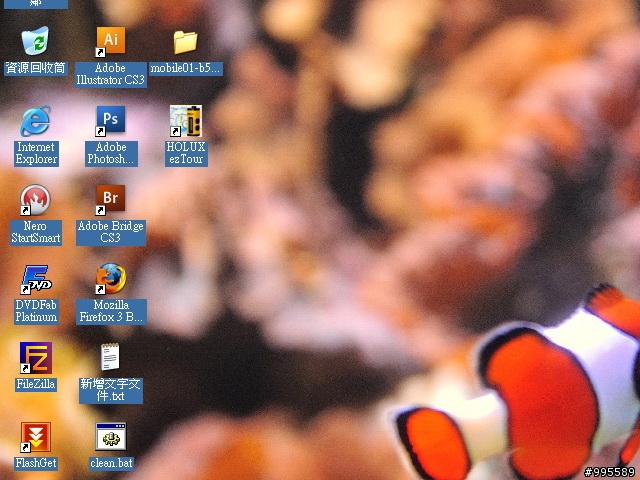The height and width of the screenshot is (480, 640).
Task: Select the Mozilla Firefox 3 Beta icon
Action: 111,278
